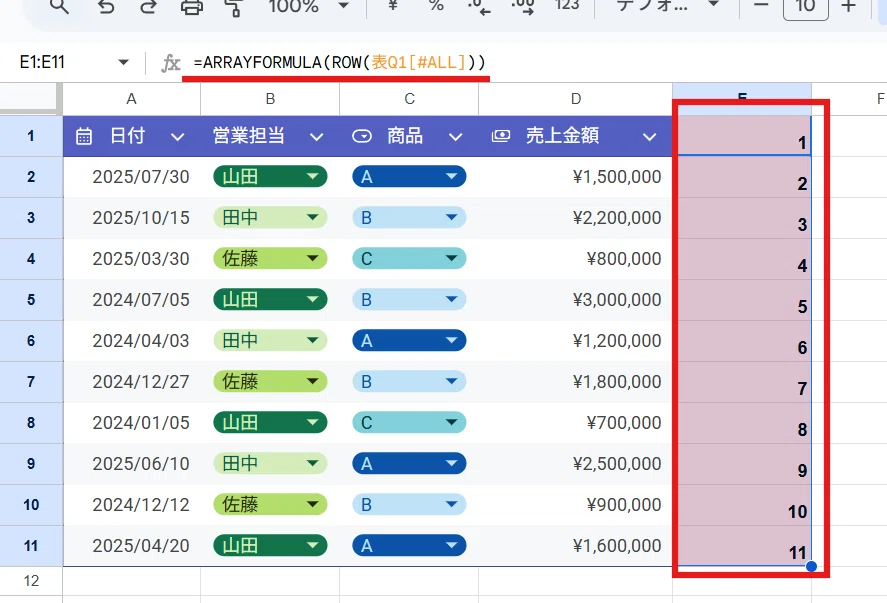Image resolution: width=887 pixels, height=603 pixels.
Task: Click the dropdown-type icon in 商品 header
Action: (362, 136)
